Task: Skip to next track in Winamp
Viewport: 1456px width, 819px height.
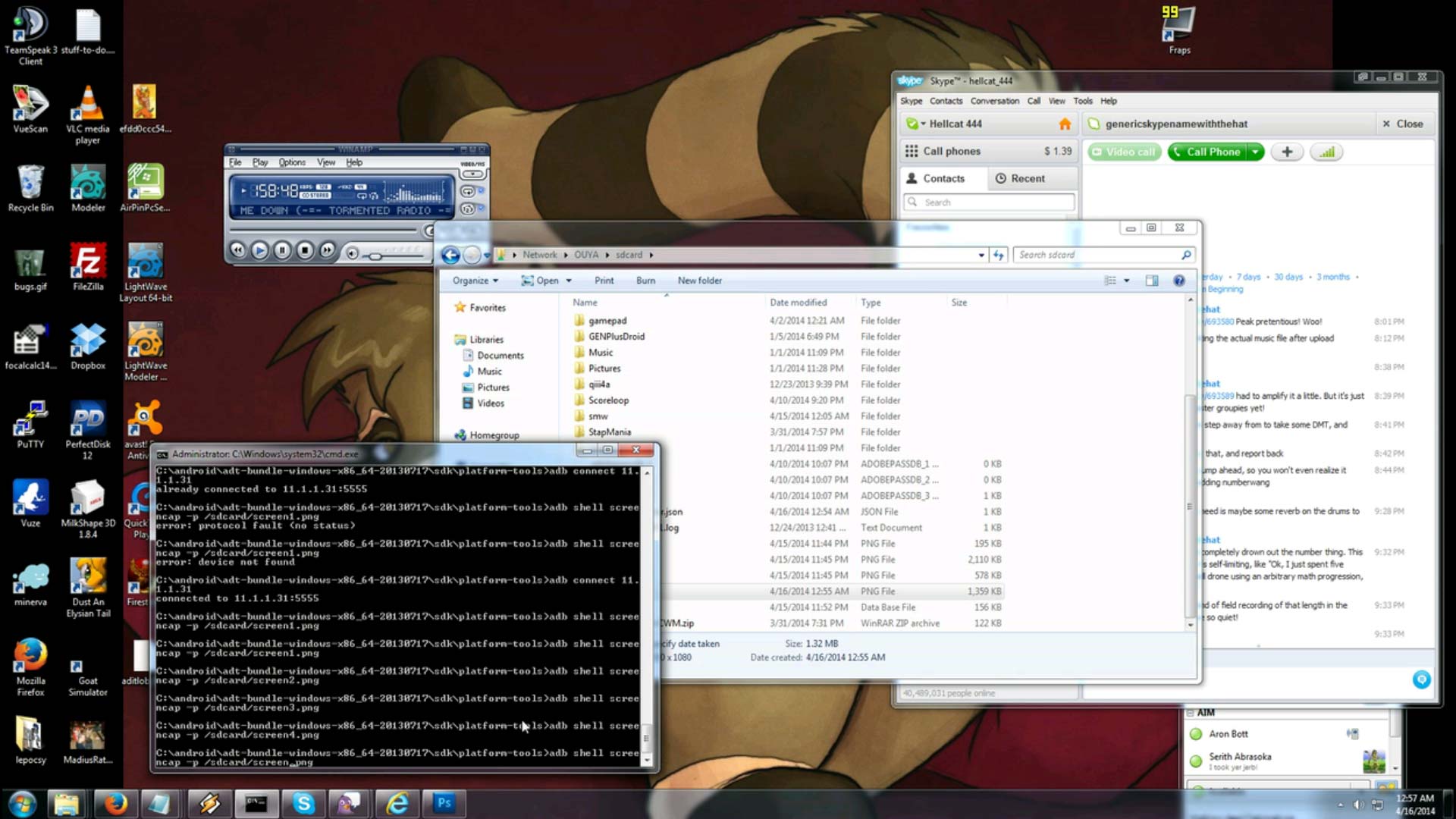Action: click(x=327, y=250)
